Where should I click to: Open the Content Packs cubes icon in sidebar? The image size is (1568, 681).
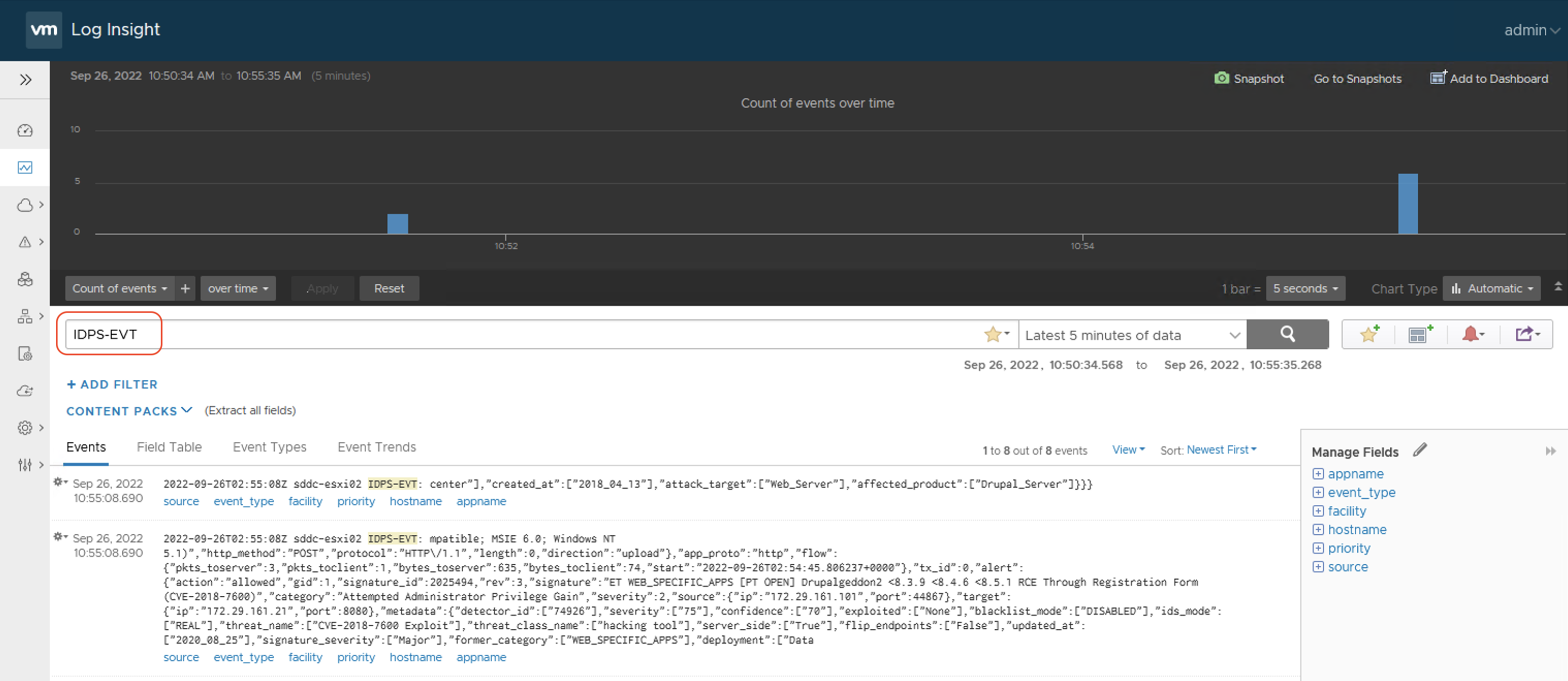pyautogui.click(x=25, y=279)
